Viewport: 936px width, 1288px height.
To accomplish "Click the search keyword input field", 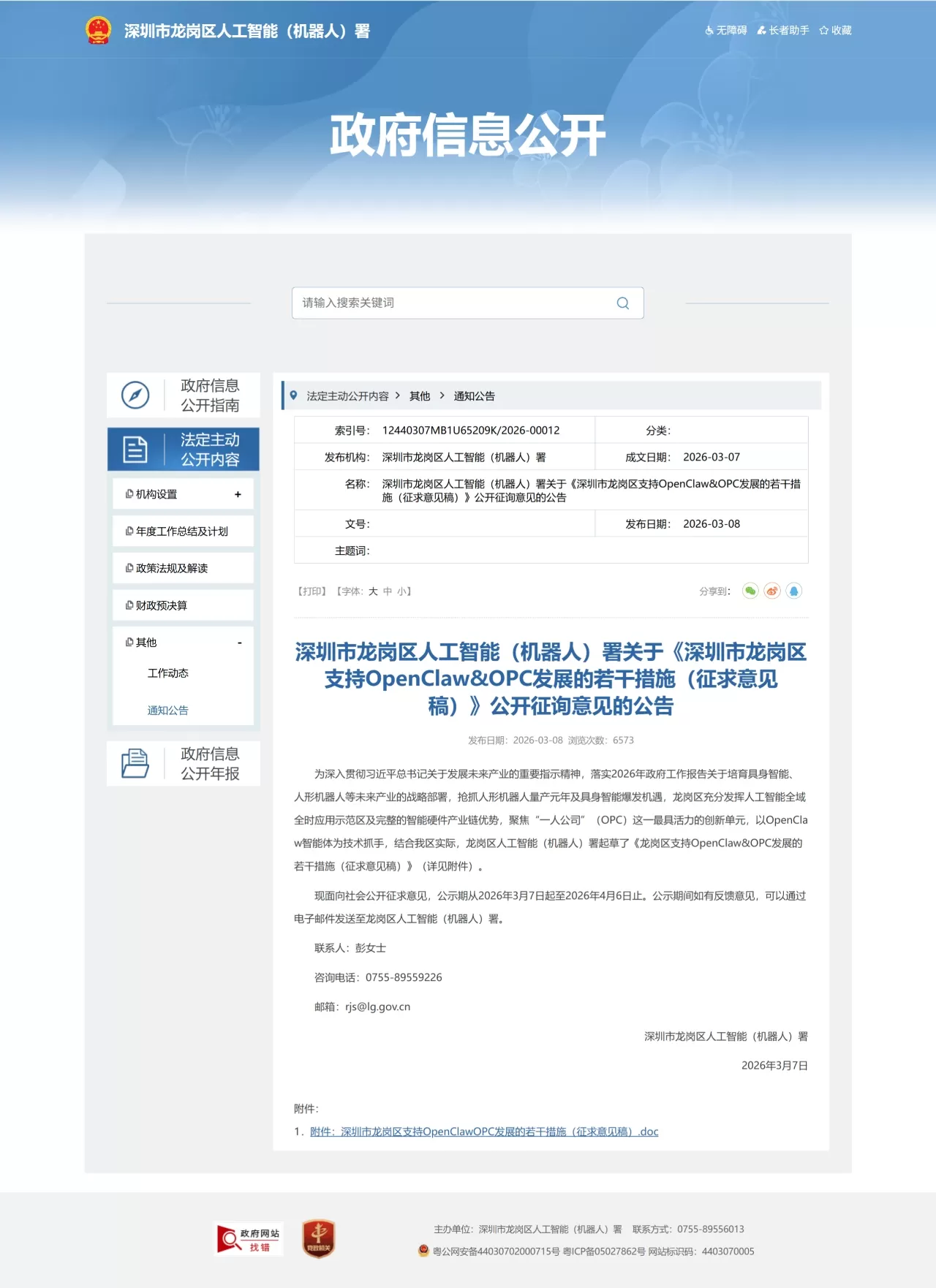I will pyautogui.click(x=468, y=303).
